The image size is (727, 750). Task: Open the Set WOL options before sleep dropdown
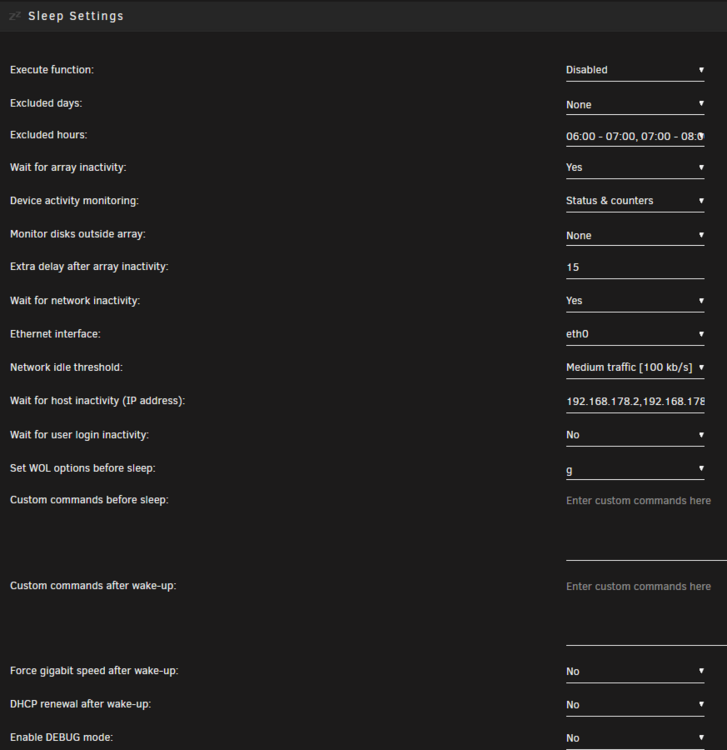(635, 469)
